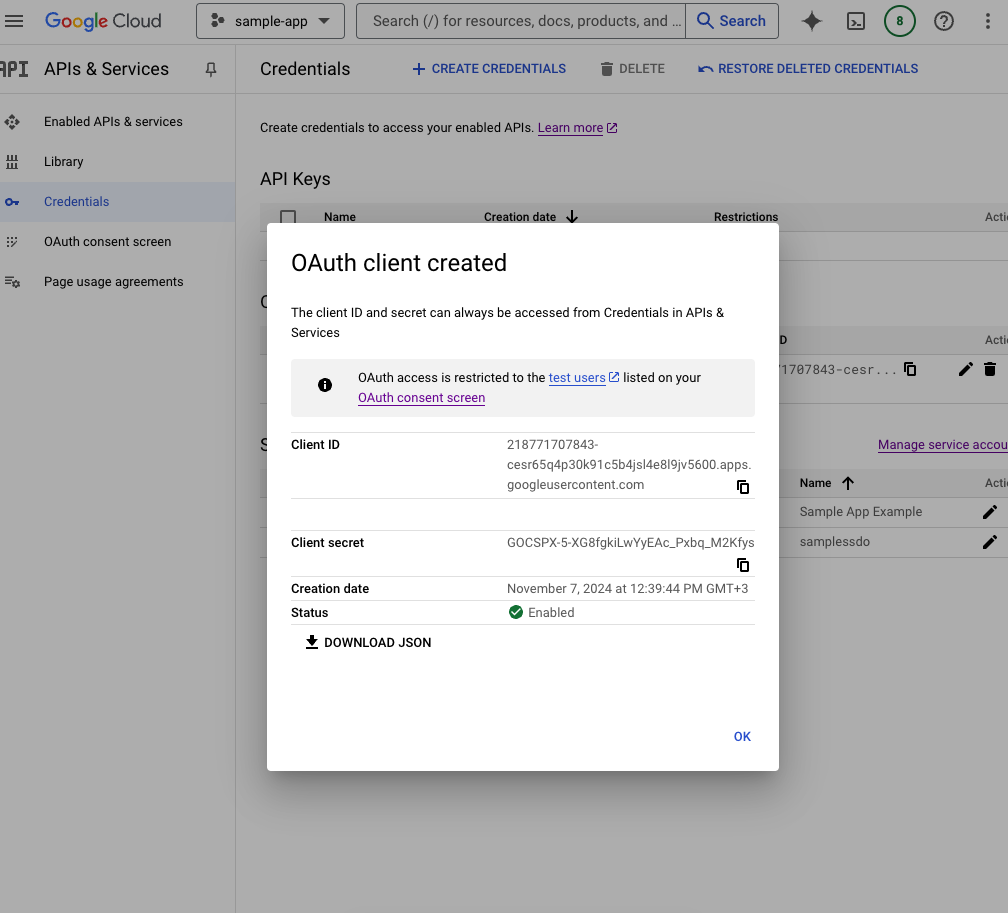
Task: Copy the truncated OAuth client ID in table
Action: point(910,370)
